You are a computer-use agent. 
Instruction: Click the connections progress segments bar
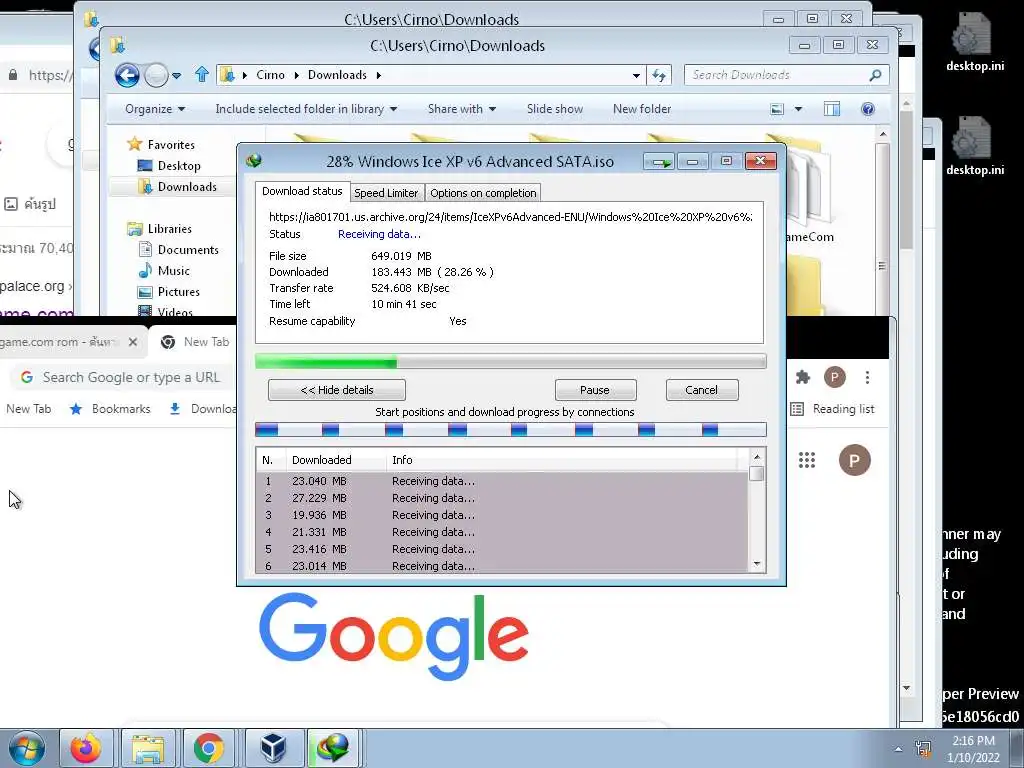pos(511,430)
